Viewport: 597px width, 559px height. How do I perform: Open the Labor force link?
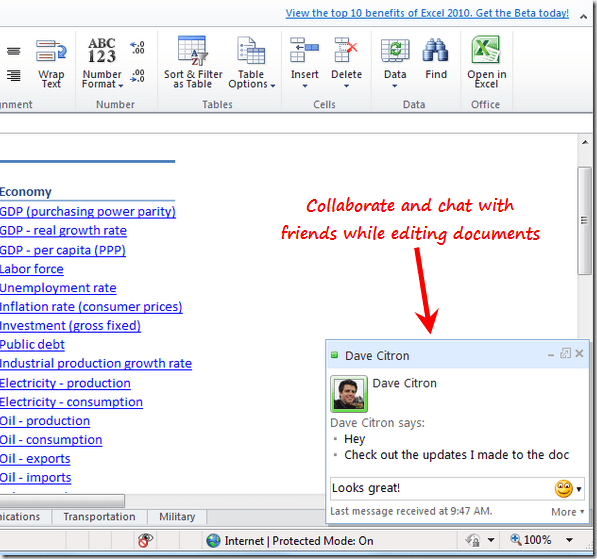32,269
